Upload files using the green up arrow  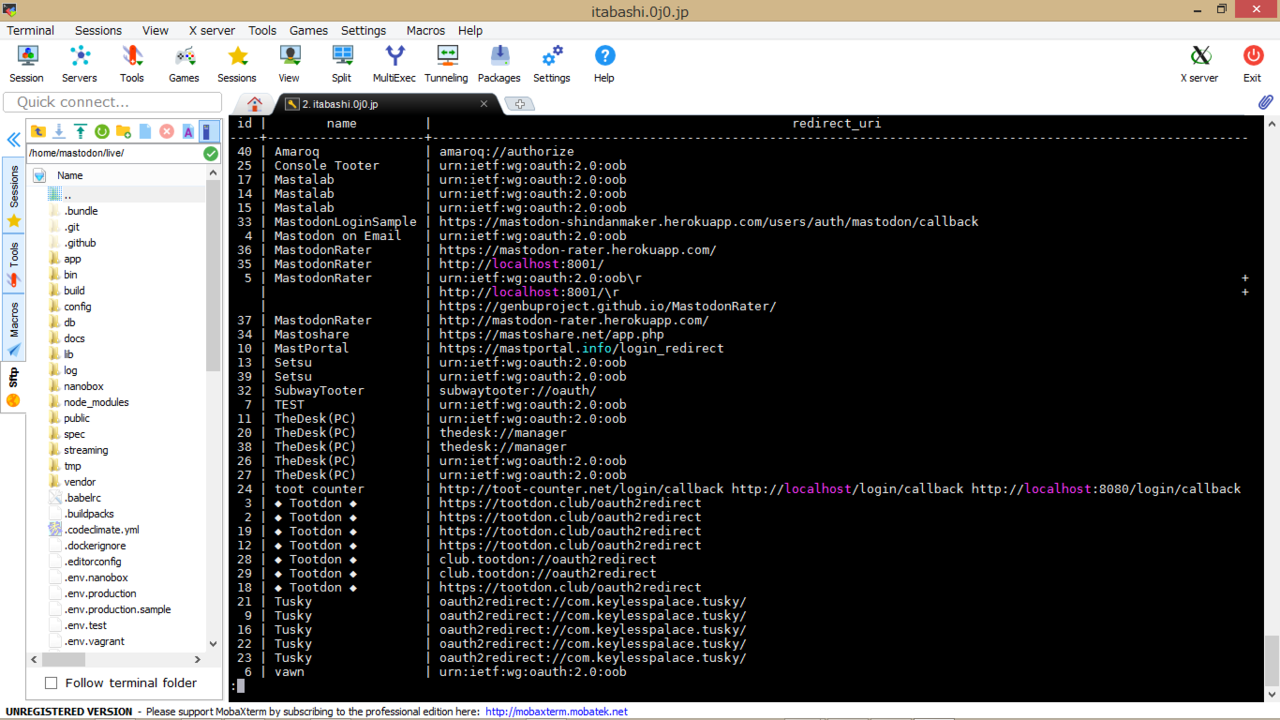point(80,132)
